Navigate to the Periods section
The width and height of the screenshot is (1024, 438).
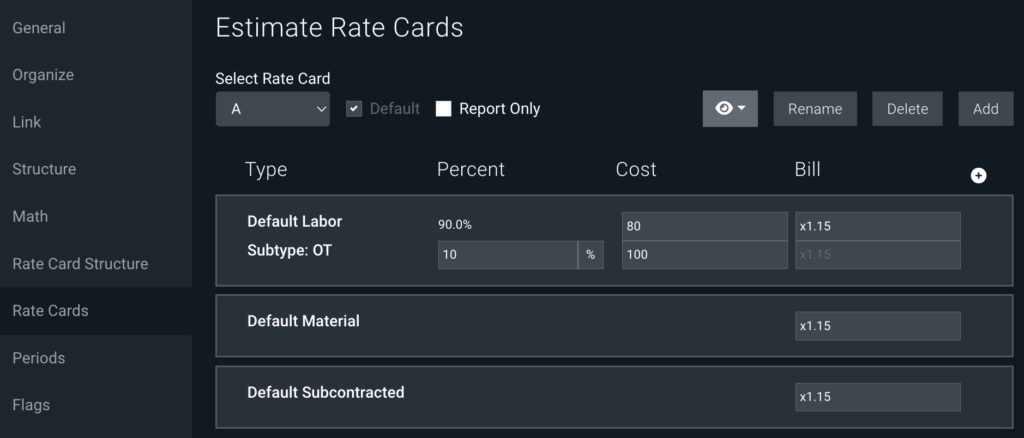[39, 358]
